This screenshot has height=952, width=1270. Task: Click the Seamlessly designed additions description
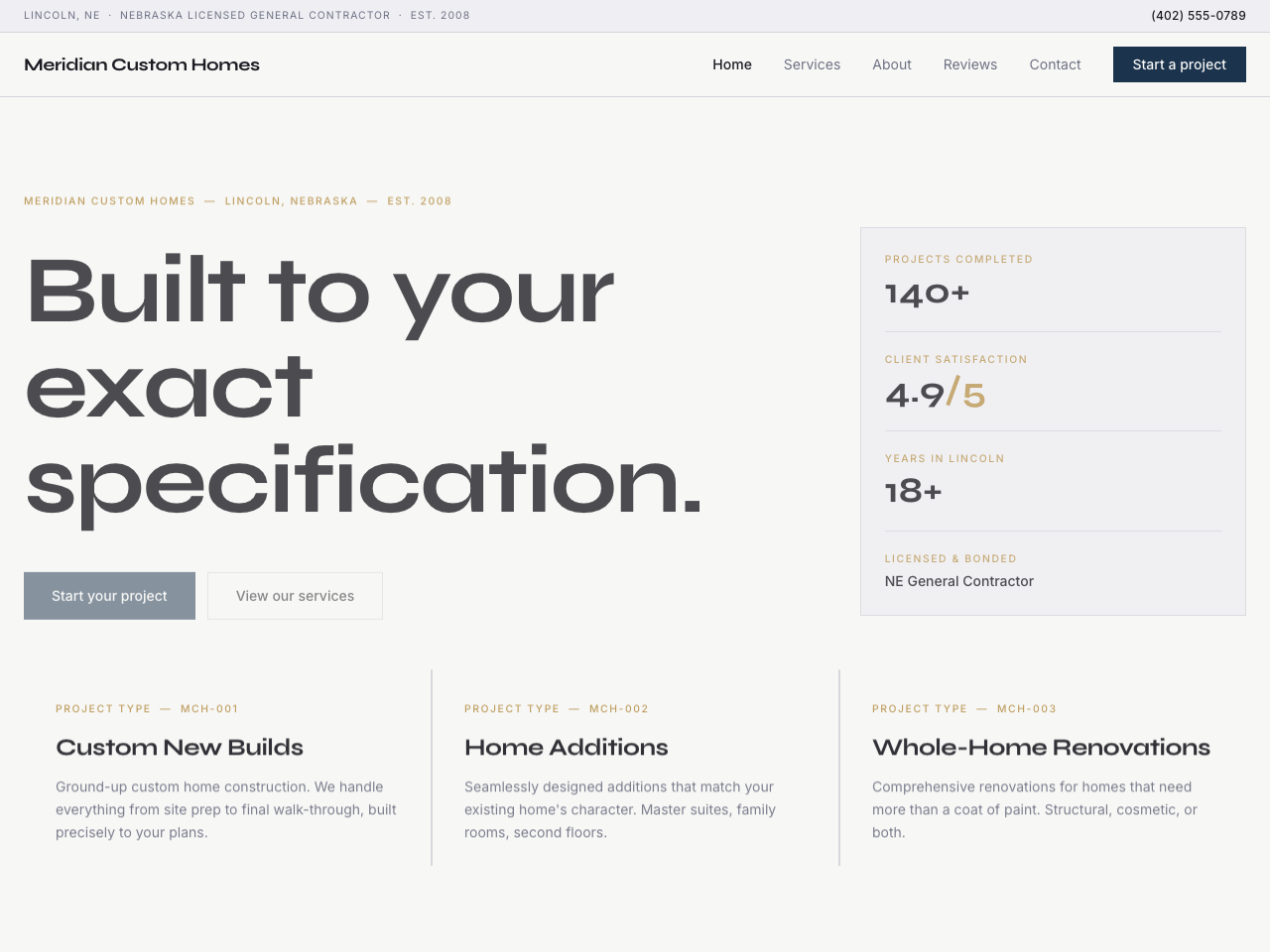coord(620,809)
